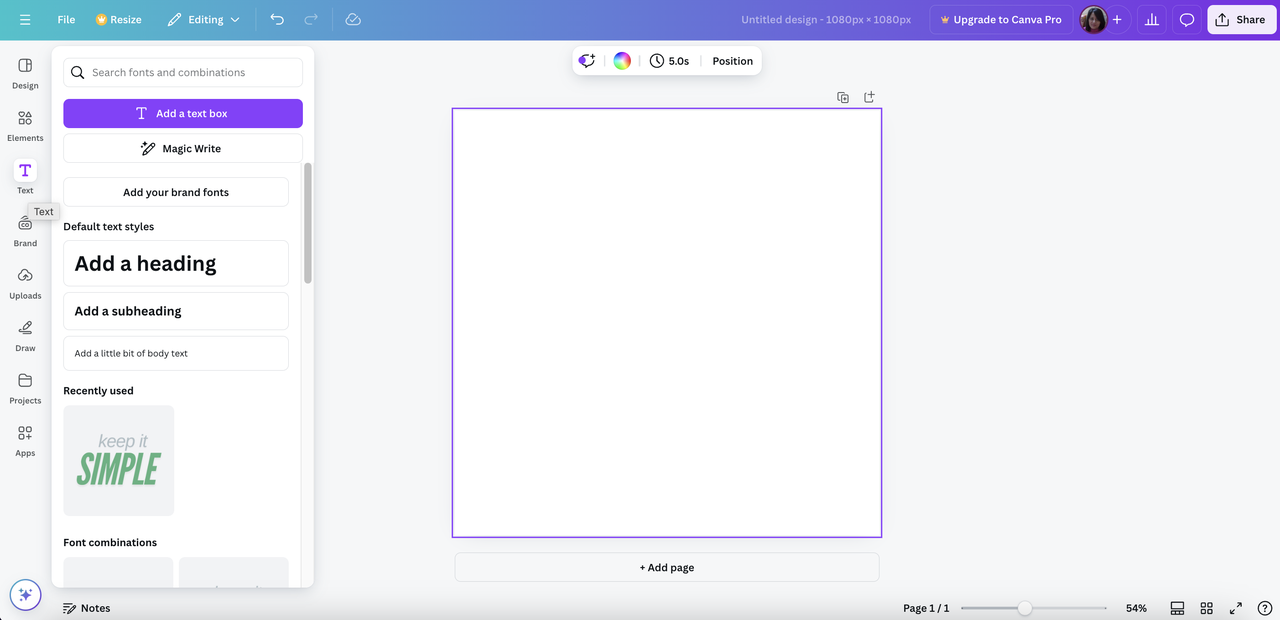
Task: Click Upgrade to Canva Pro
Action: 1001,20
